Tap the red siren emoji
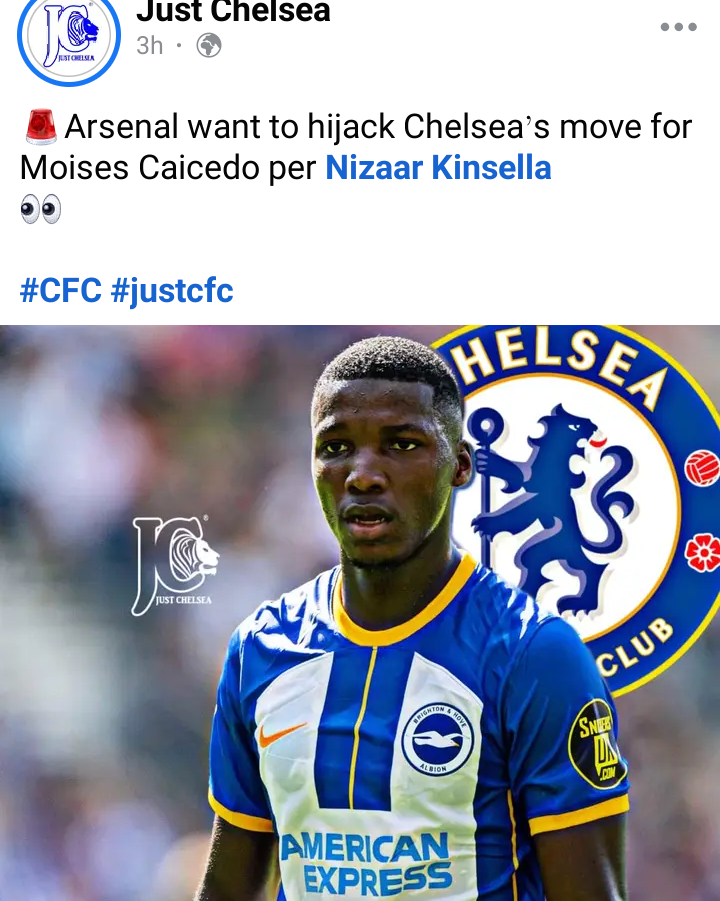The width and height of the screenshot is (720, 901). 41,126
